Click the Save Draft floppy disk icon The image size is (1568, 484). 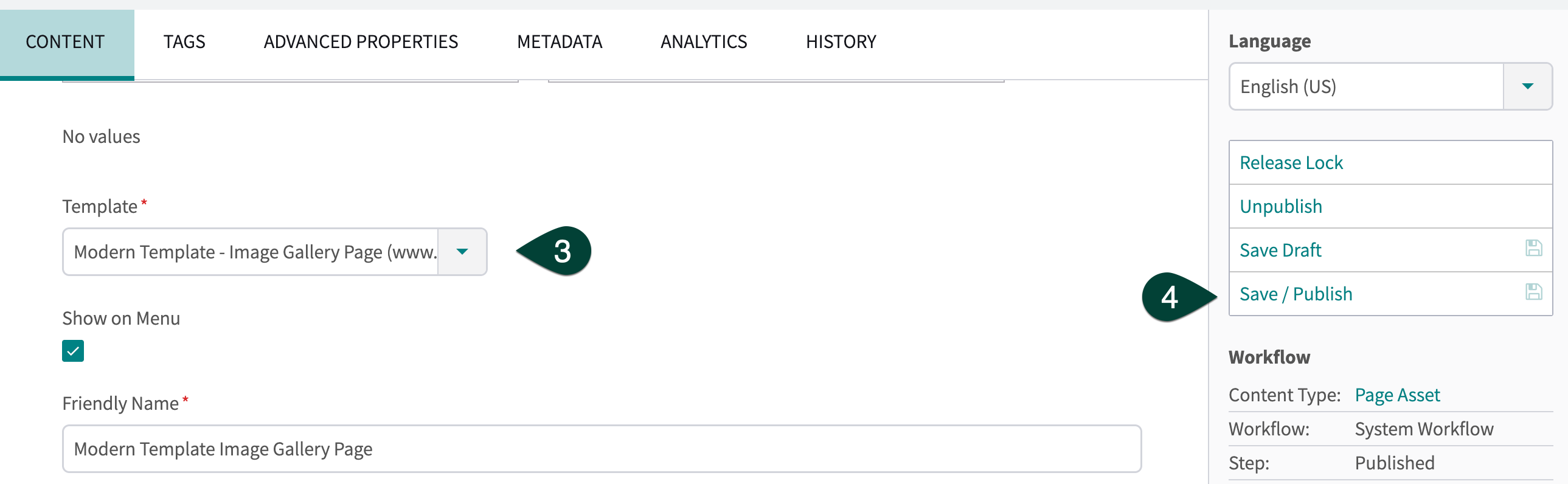(1533, 248)
